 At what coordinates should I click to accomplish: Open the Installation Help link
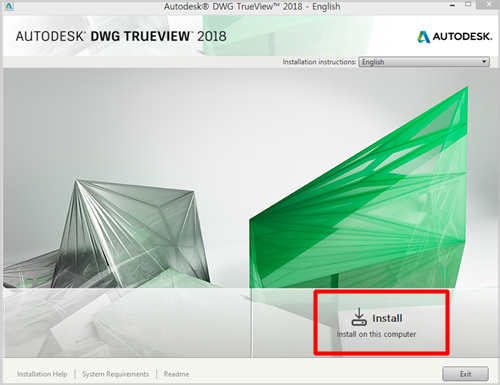[x=42, y=374]
